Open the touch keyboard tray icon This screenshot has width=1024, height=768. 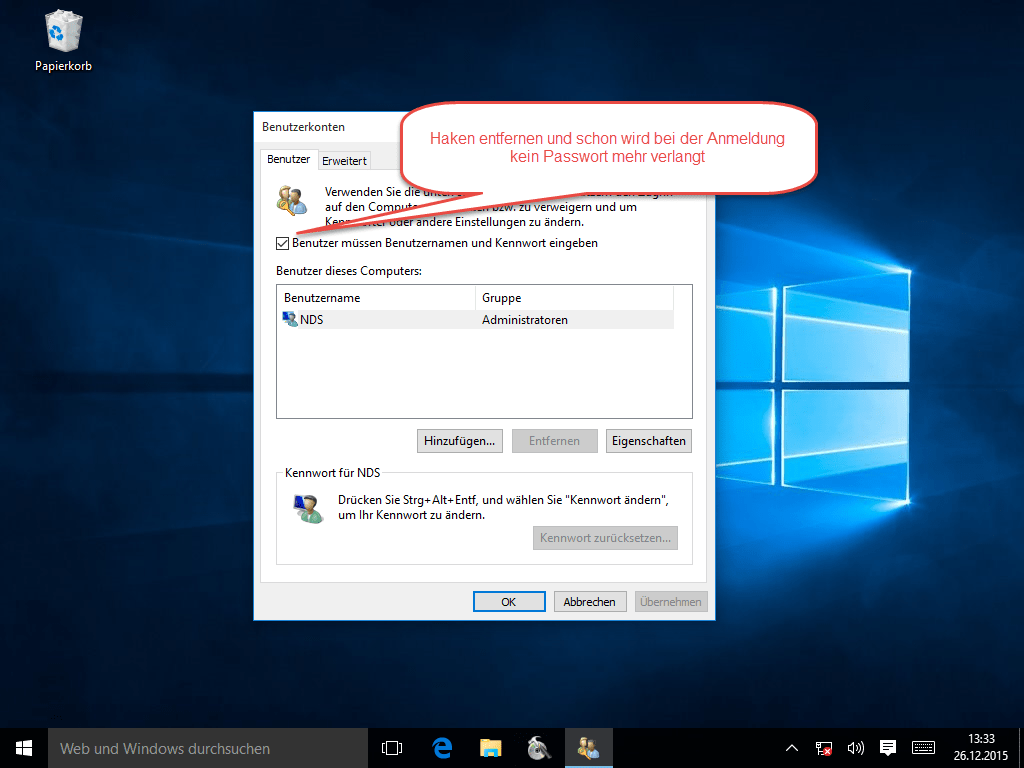pos(923,748)
